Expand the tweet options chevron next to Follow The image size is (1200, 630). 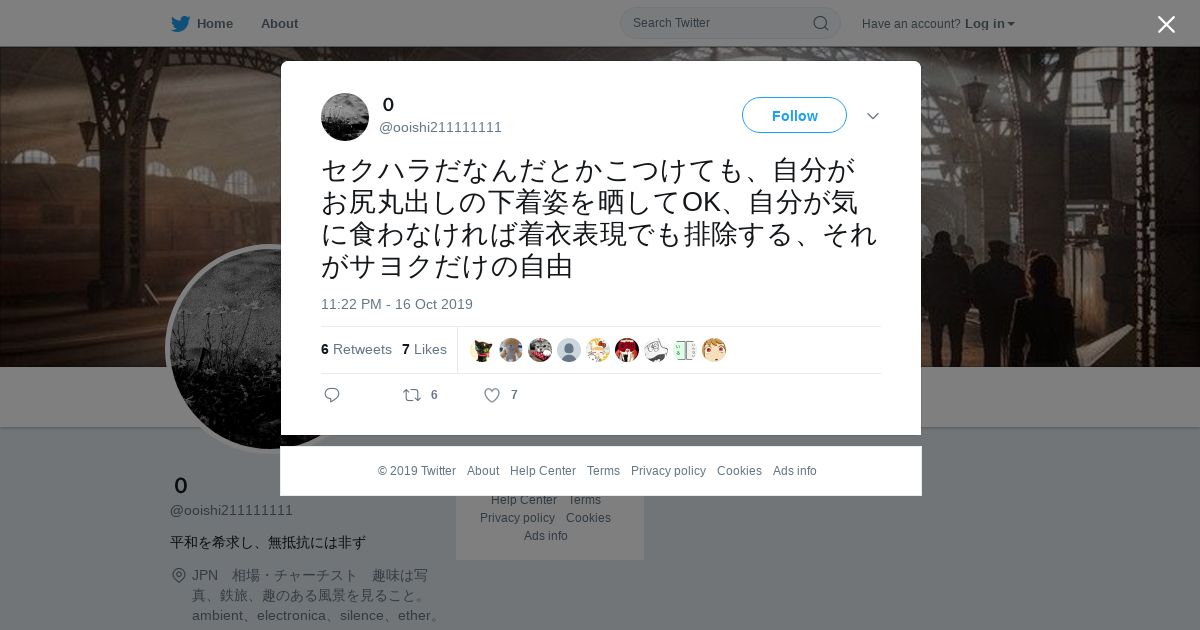pos(873,116)
